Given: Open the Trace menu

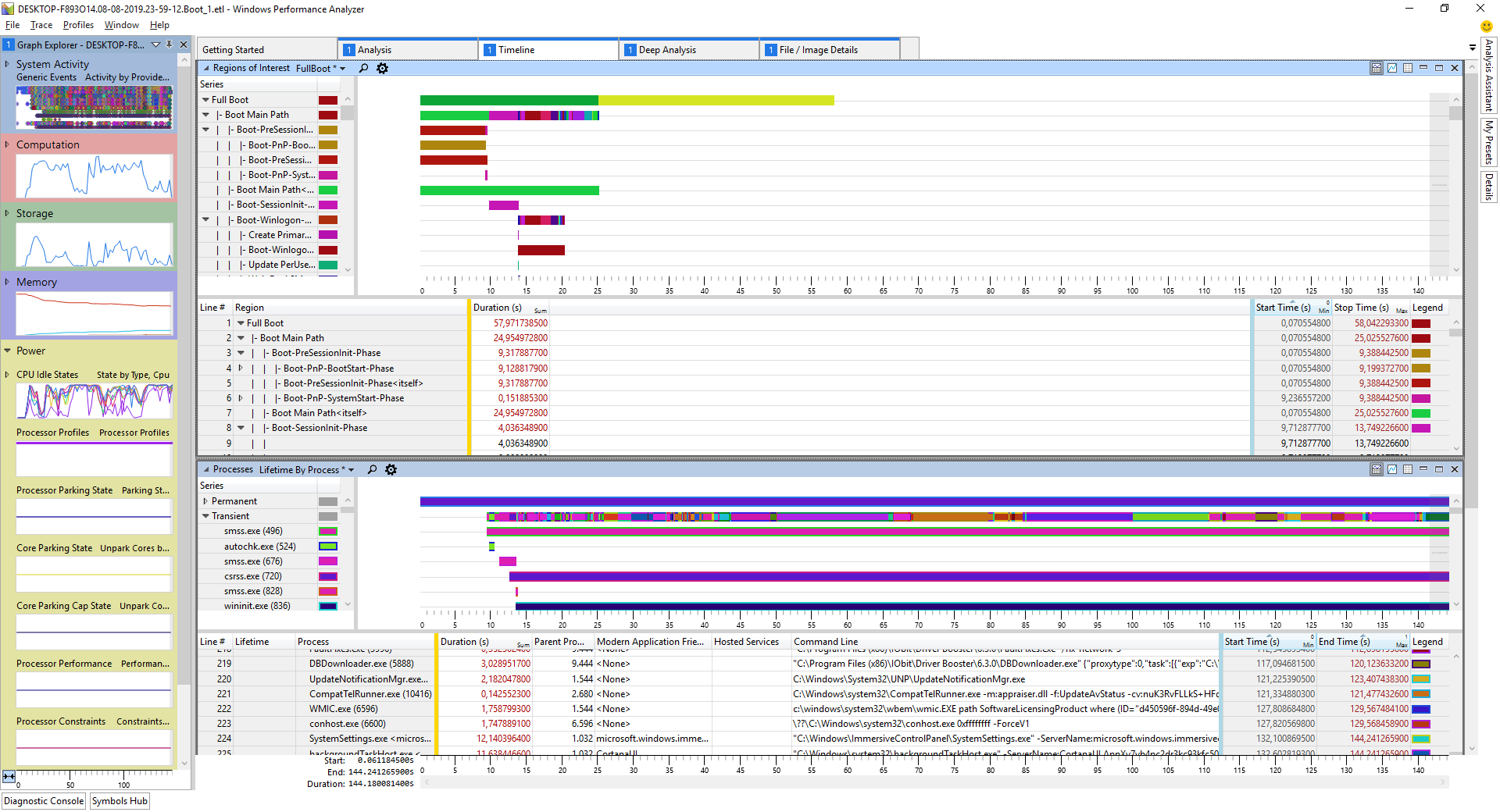Looking at the screenshot, I should pyautogui.click(x=41, y=25).
